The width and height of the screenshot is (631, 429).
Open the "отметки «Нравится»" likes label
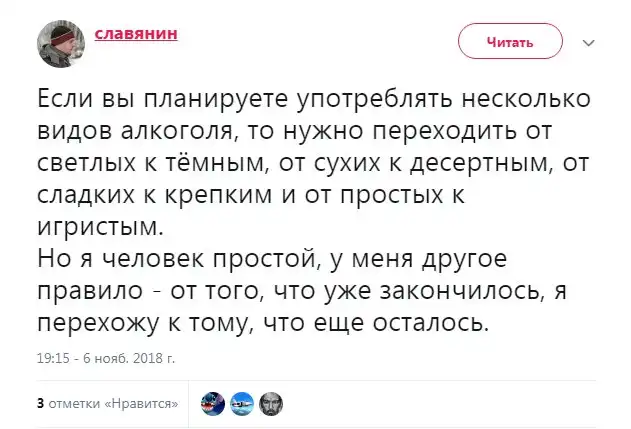click(113, 404)
